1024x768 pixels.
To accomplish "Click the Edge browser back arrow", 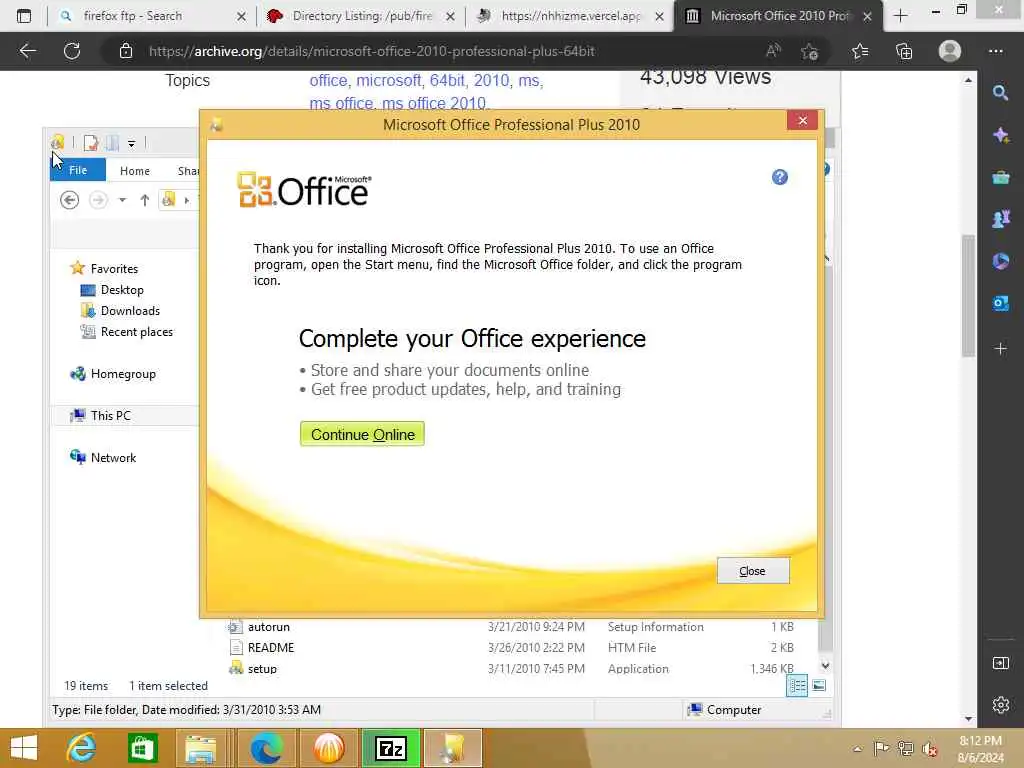I will (27, 51).
